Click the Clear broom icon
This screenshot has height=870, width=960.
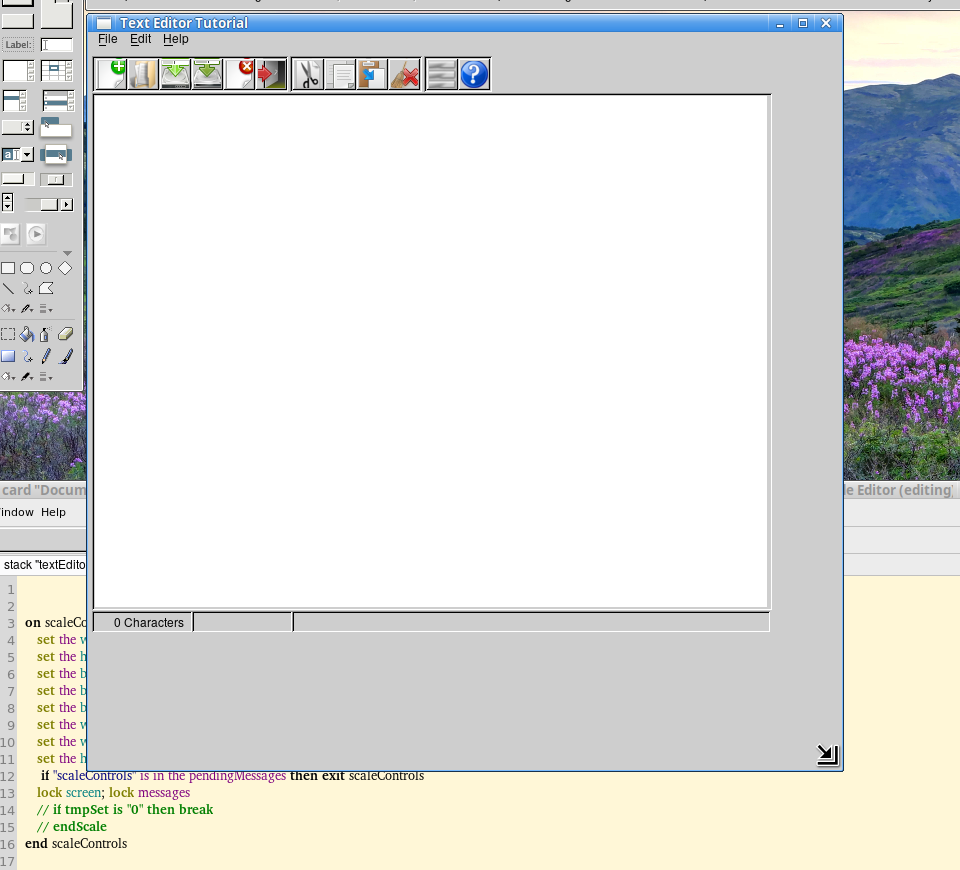click(404, 74)
